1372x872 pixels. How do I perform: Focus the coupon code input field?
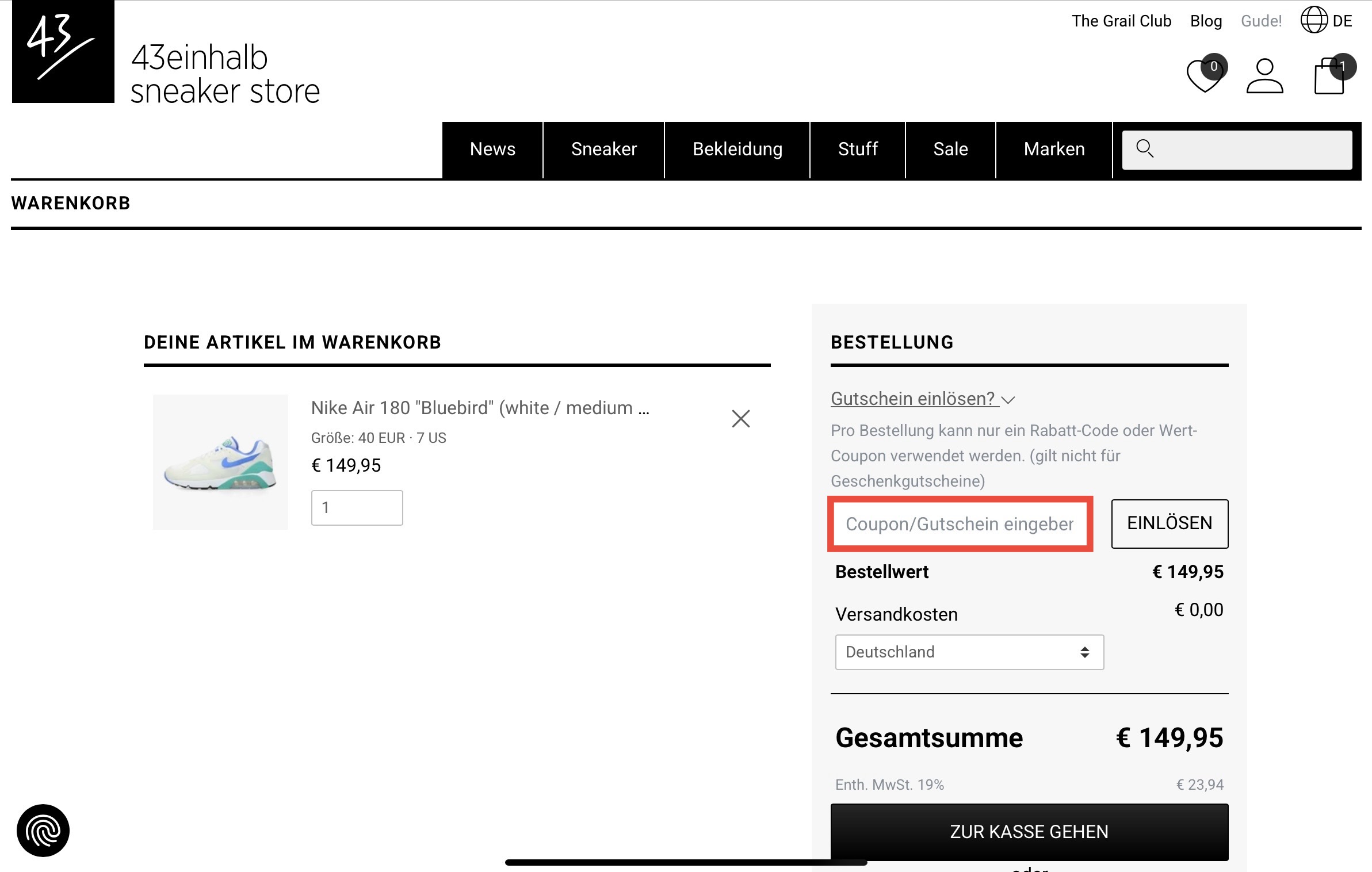coord(960,524)
